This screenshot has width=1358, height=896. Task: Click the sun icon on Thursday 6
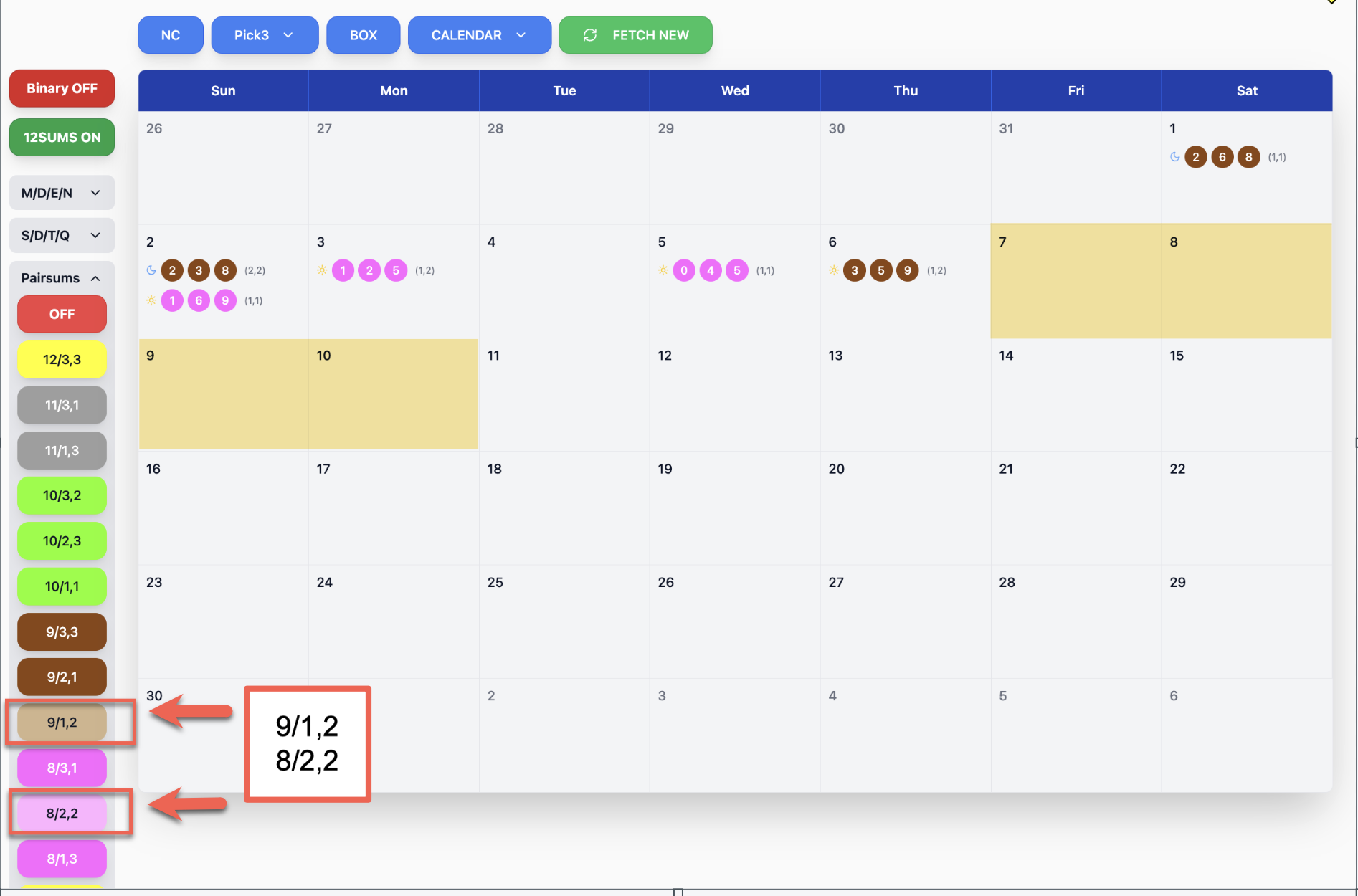click(x=834, y=270)
